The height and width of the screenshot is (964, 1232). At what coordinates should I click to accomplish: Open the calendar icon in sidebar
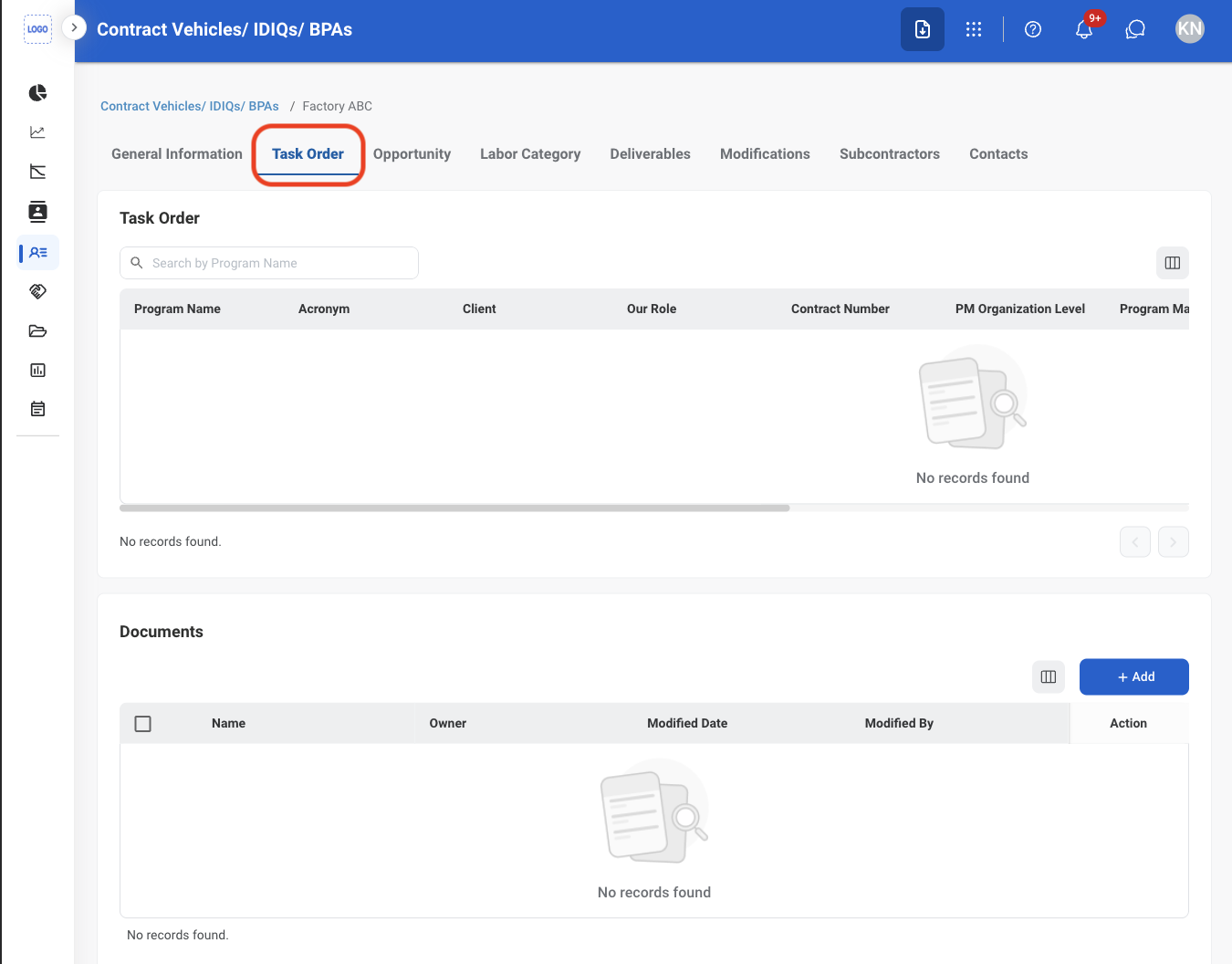pos(37,409)
